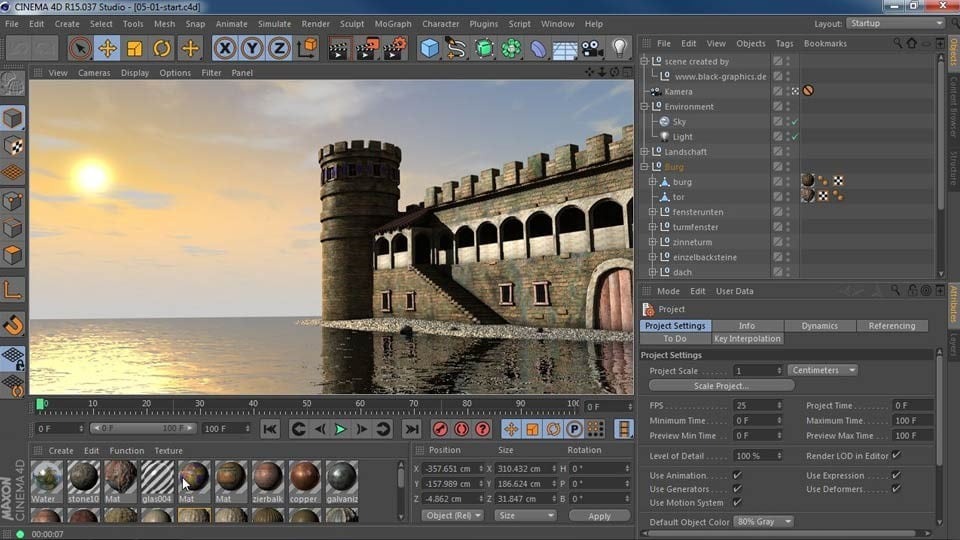Click frame 50 on the timeline
The width and height of the screenshot is (960, 540).
point(306,404)
